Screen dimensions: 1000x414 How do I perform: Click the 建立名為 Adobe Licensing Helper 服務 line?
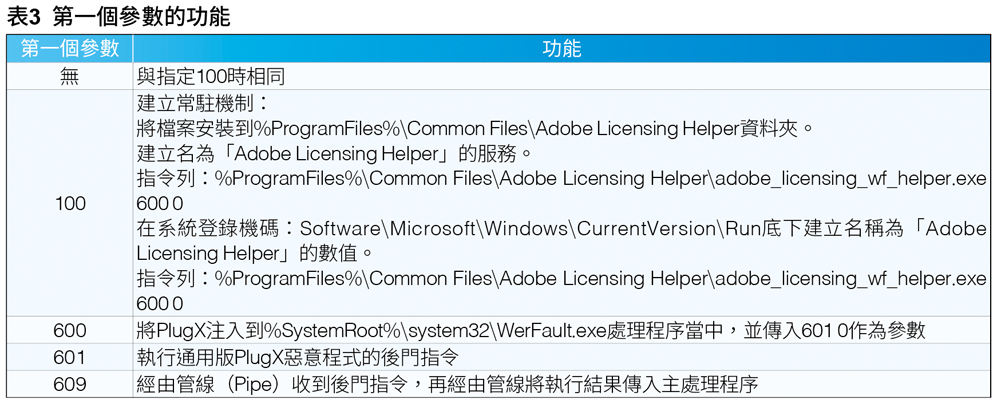coord(334,153)
